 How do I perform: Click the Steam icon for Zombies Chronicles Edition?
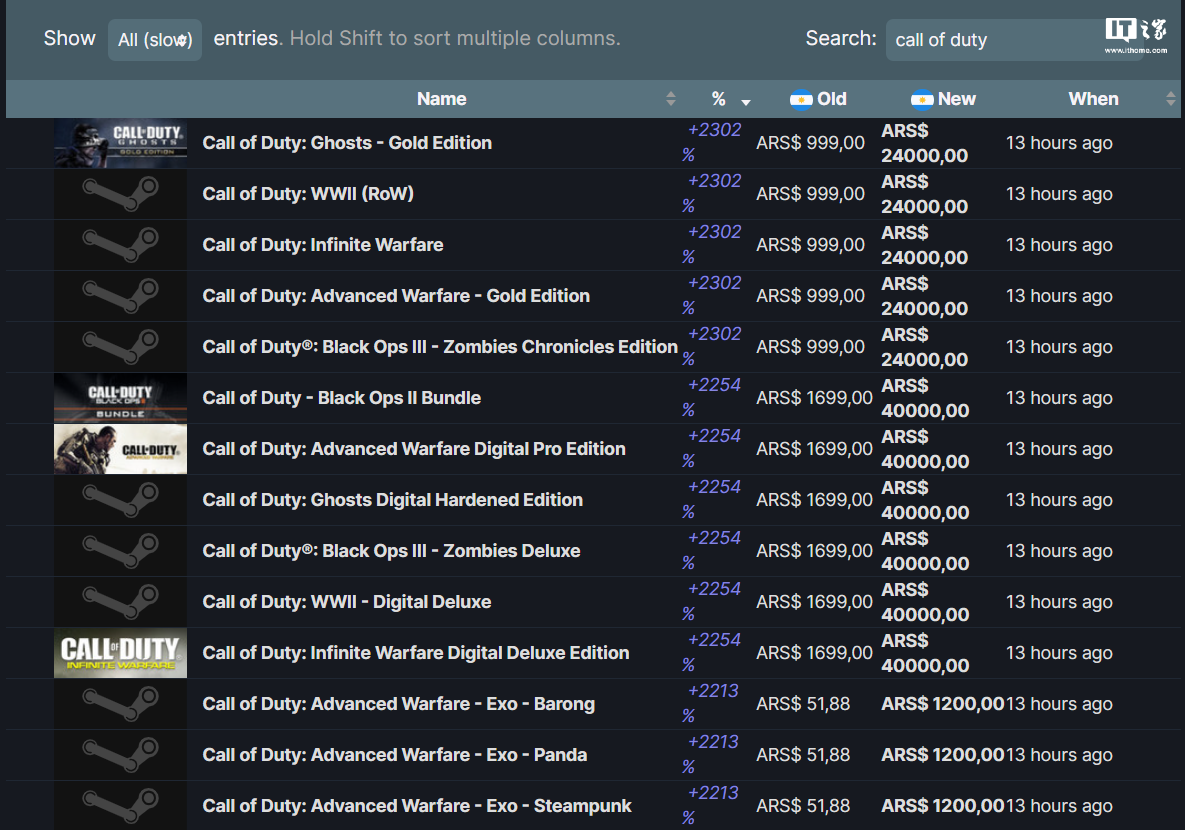click(x=120, y=347)
